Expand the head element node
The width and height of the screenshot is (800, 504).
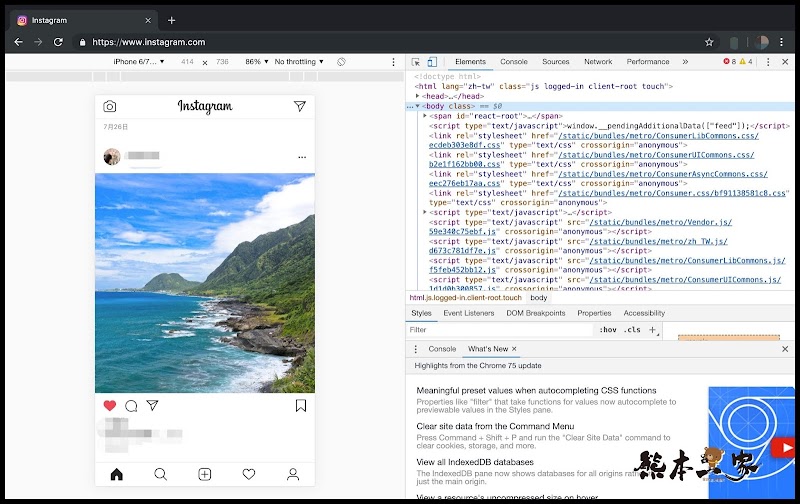tap(417, 96)
